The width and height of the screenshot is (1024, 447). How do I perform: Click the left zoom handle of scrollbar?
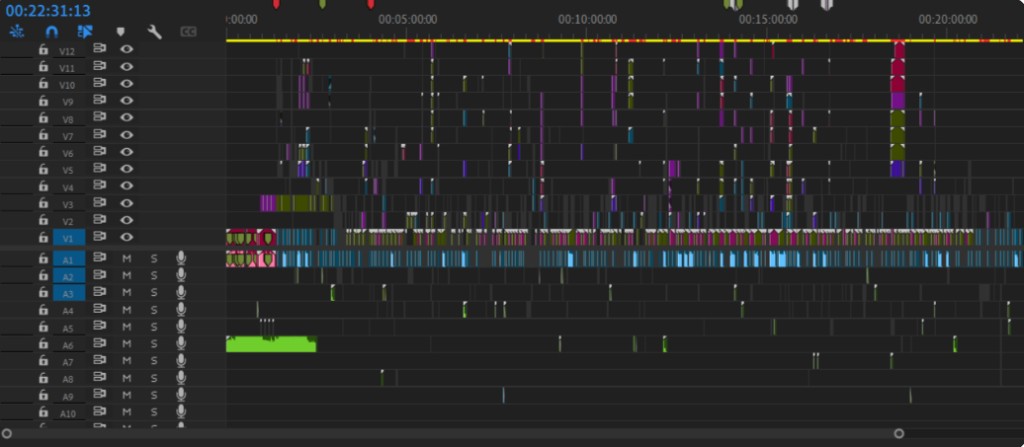(x=7, y=433)
